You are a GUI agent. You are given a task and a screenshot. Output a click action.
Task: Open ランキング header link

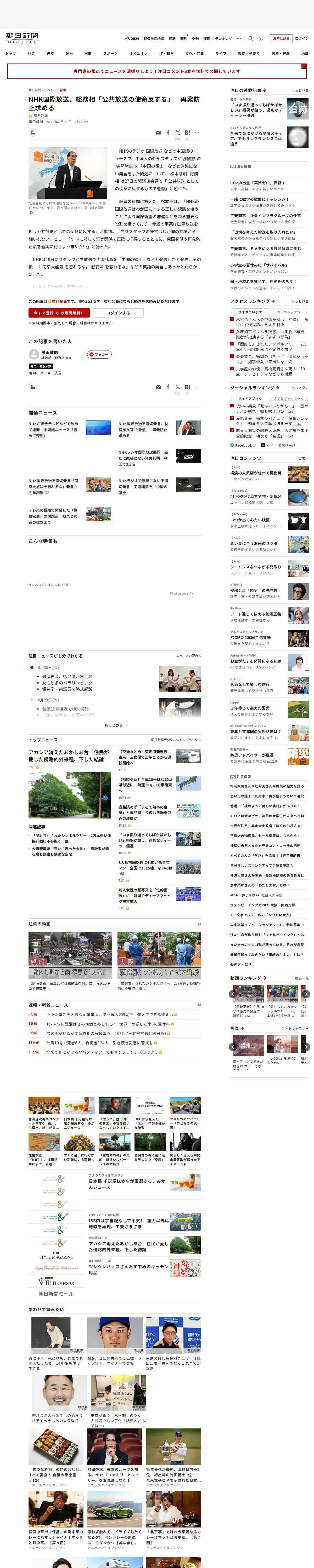pyautogui.click(x=223, y=38)
